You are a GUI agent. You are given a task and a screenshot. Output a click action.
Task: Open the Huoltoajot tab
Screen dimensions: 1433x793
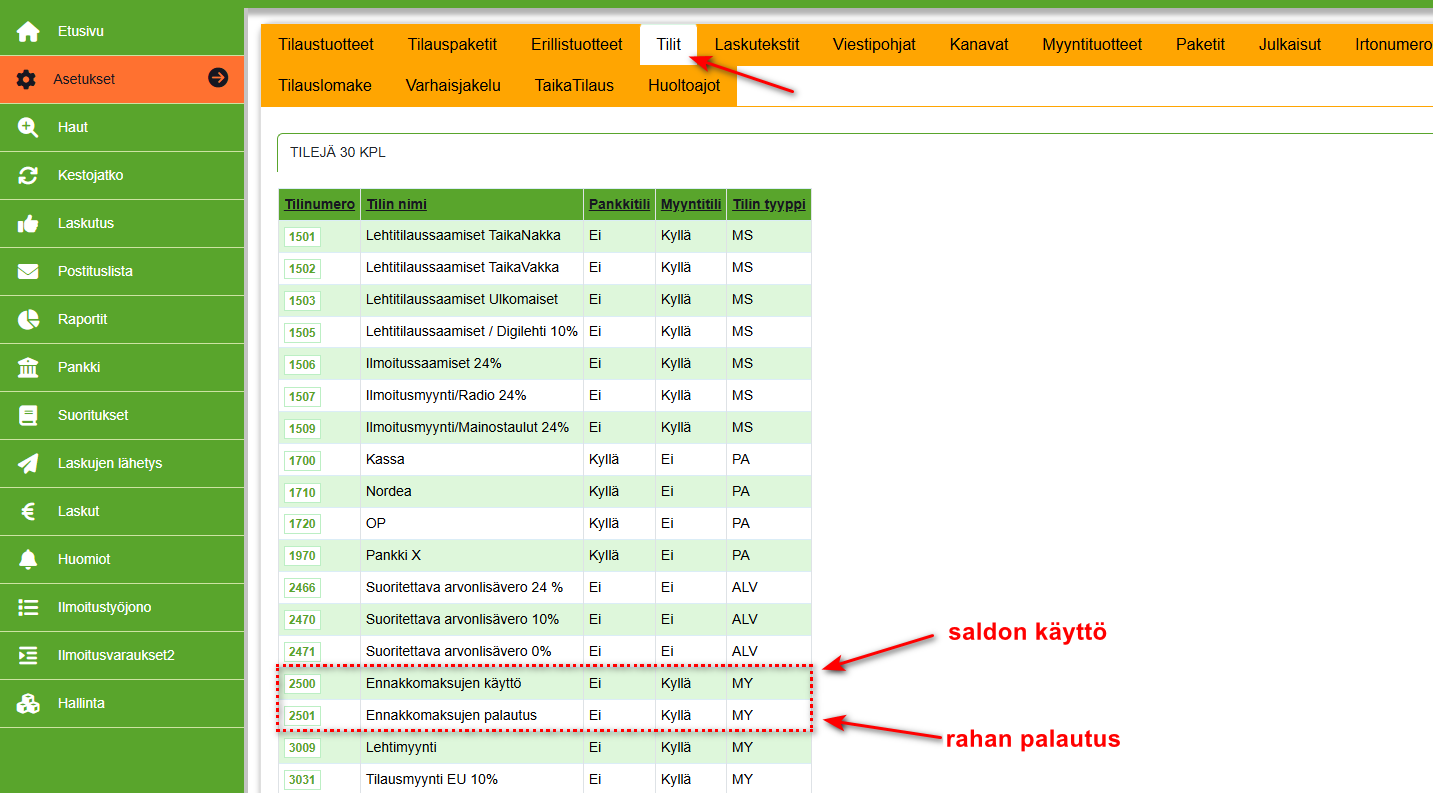pyautogui.click(x=684, y=86)
